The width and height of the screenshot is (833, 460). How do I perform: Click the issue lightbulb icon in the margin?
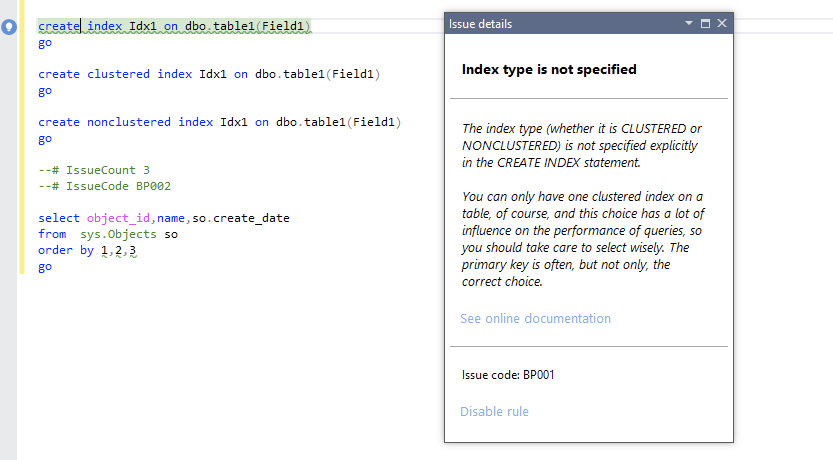point(9,27)
